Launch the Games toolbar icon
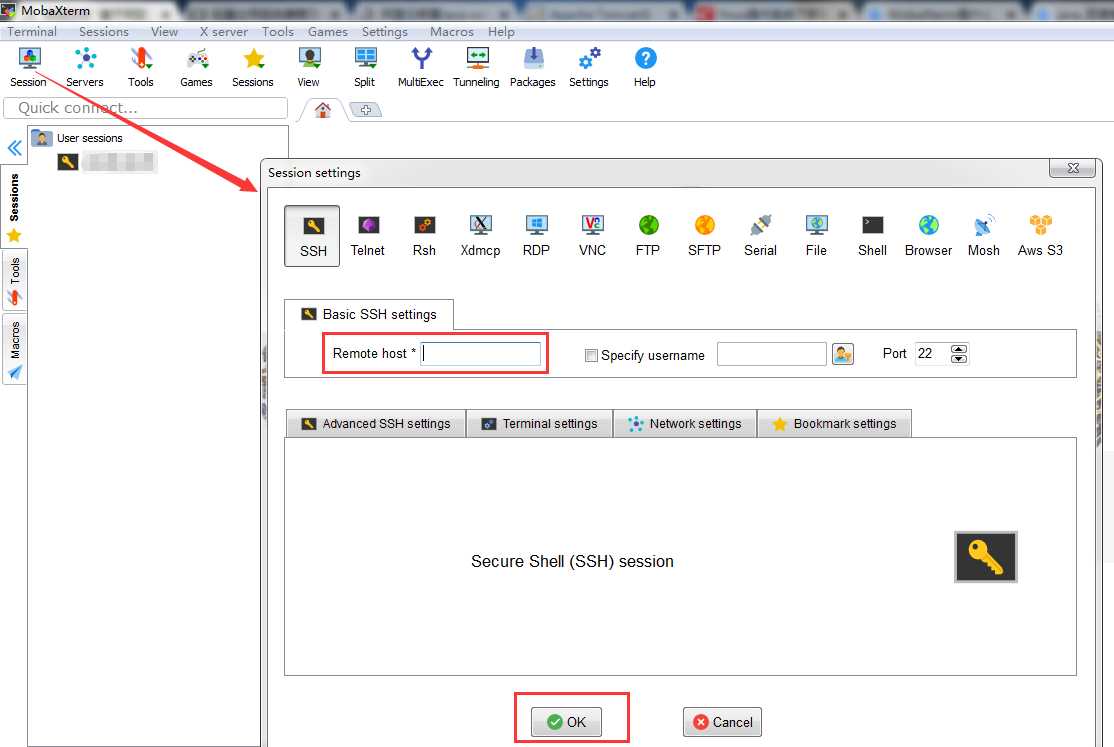The image size is (1114, 747). click(196, 68)
